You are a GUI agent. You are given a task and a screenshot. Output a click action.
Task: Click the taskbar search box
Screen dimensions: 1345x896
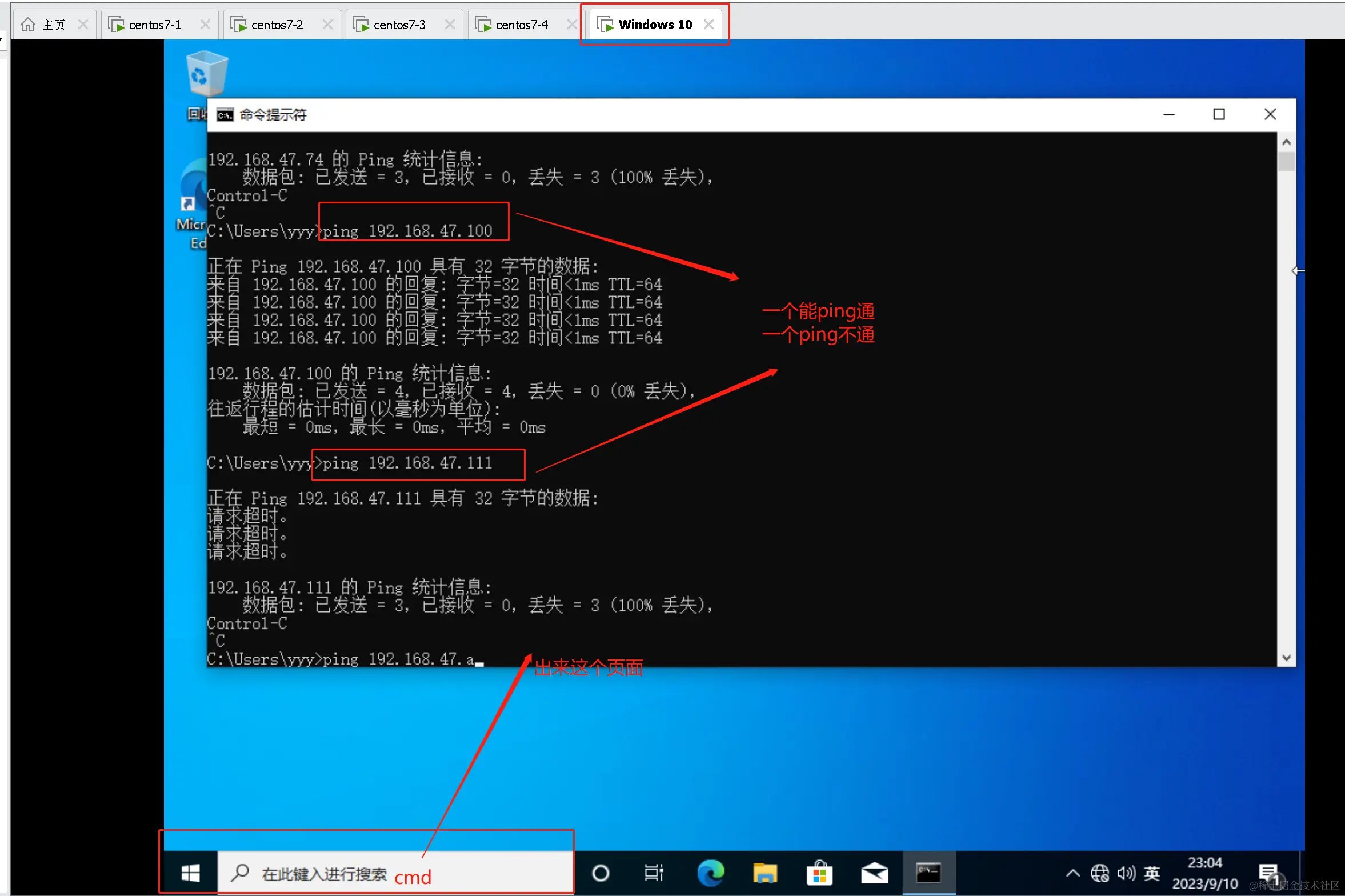tap(395, 873)
